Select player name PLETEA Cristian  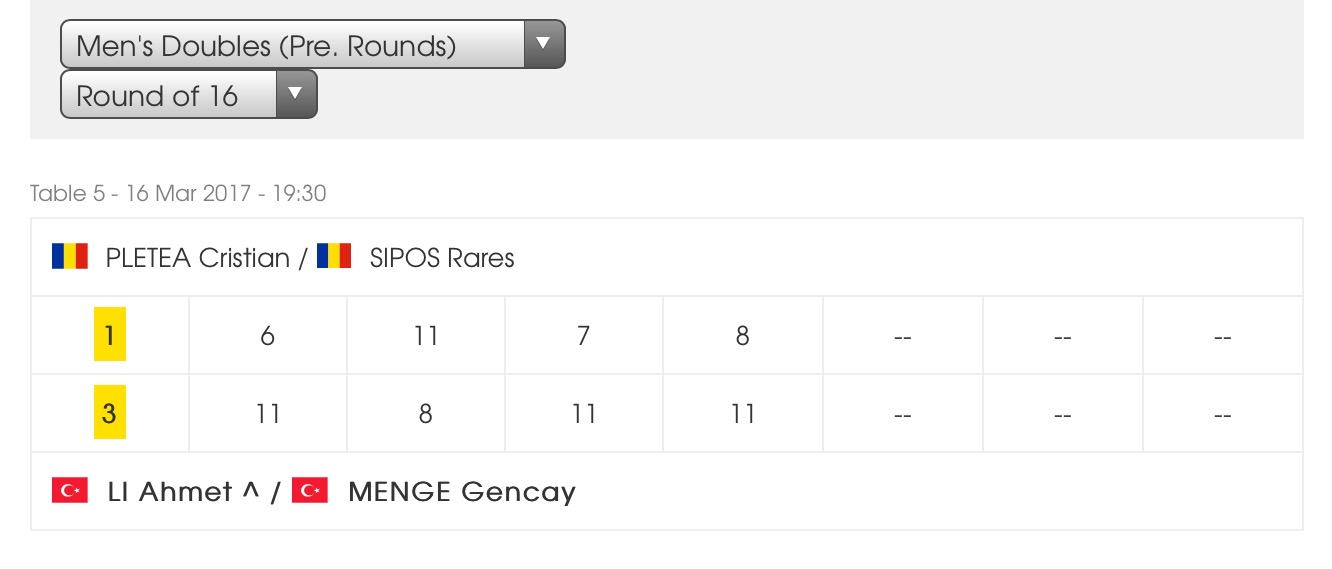point(197,258)
